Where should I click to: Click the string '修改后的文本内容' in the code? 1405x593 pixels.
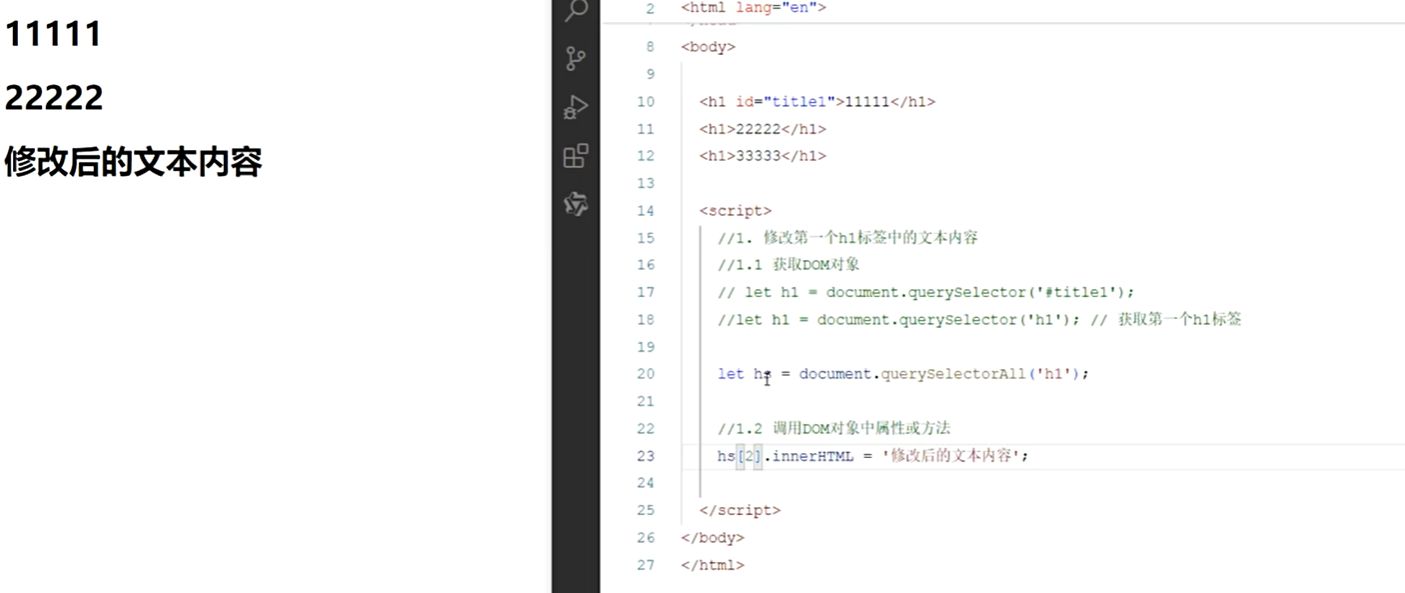pyautogui.click(x=950, y=455)
